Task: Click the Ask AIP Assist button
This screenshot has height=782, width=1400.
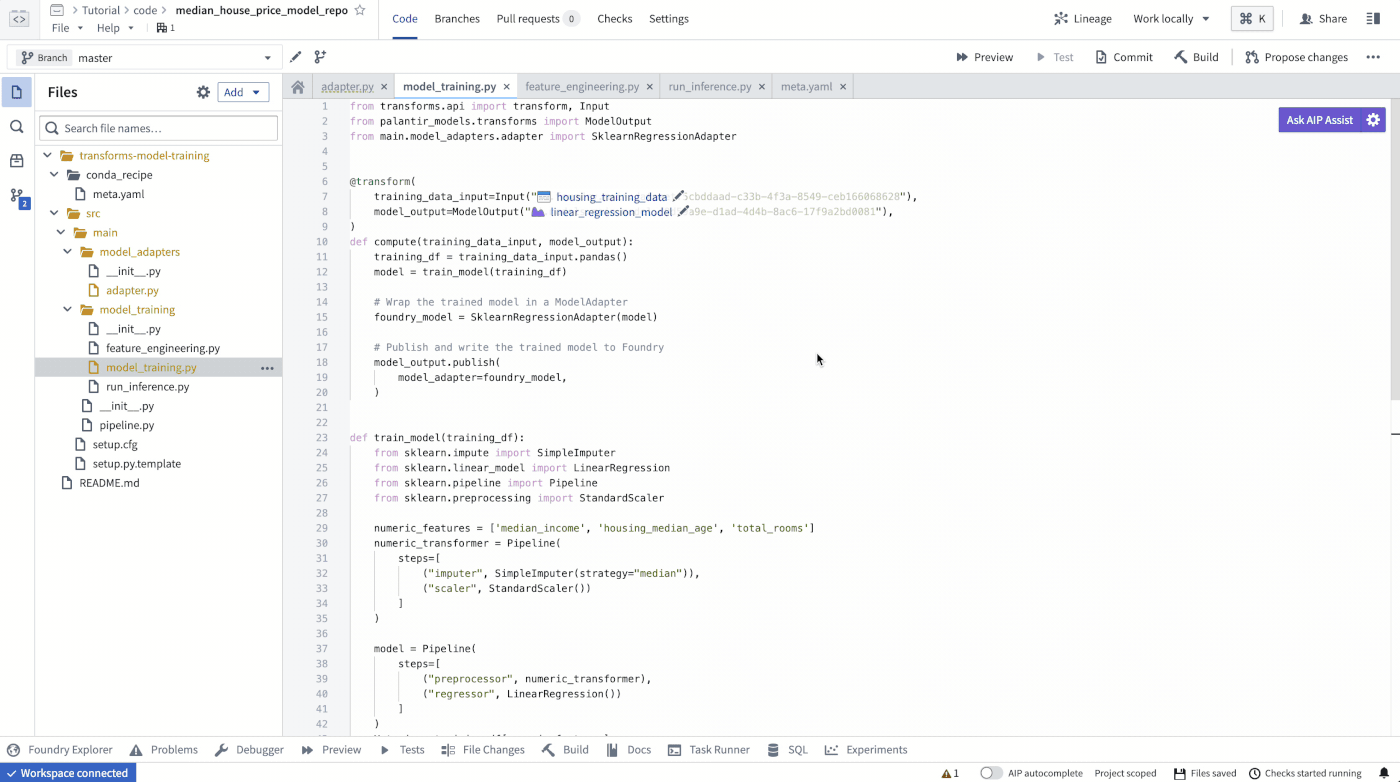Action: [1319, 120]
